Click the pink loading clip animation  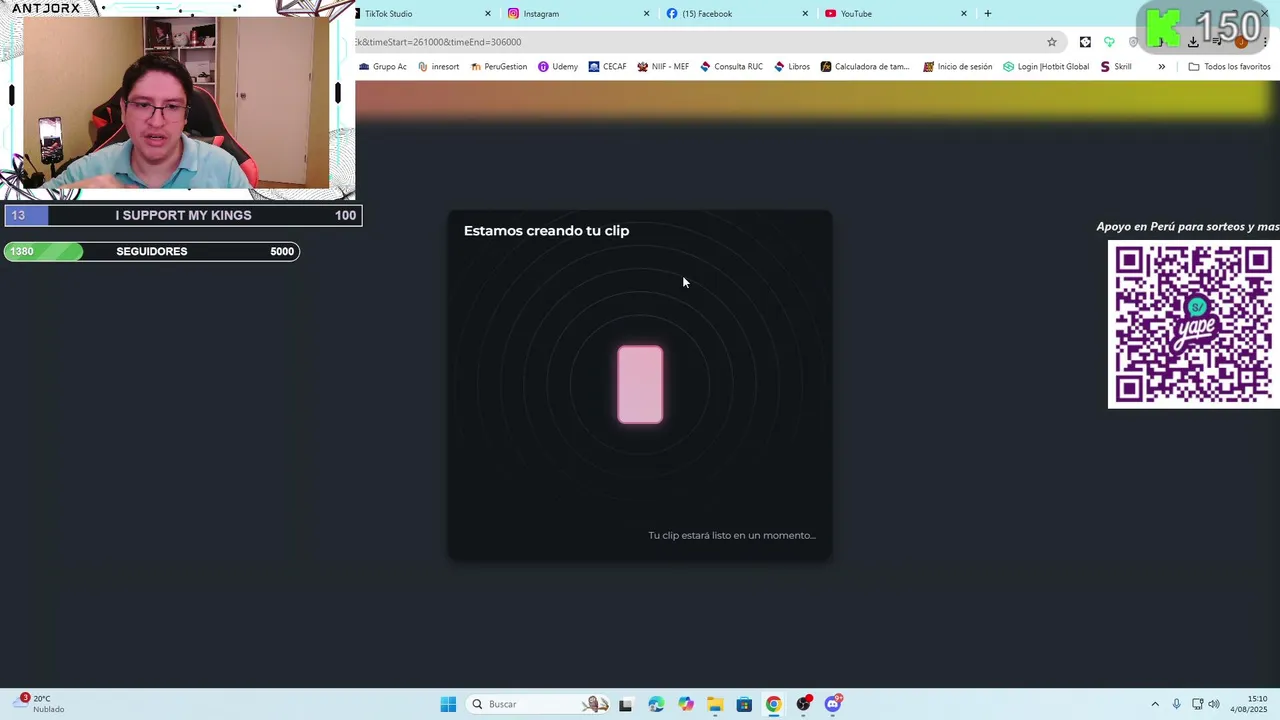(640, 385)
